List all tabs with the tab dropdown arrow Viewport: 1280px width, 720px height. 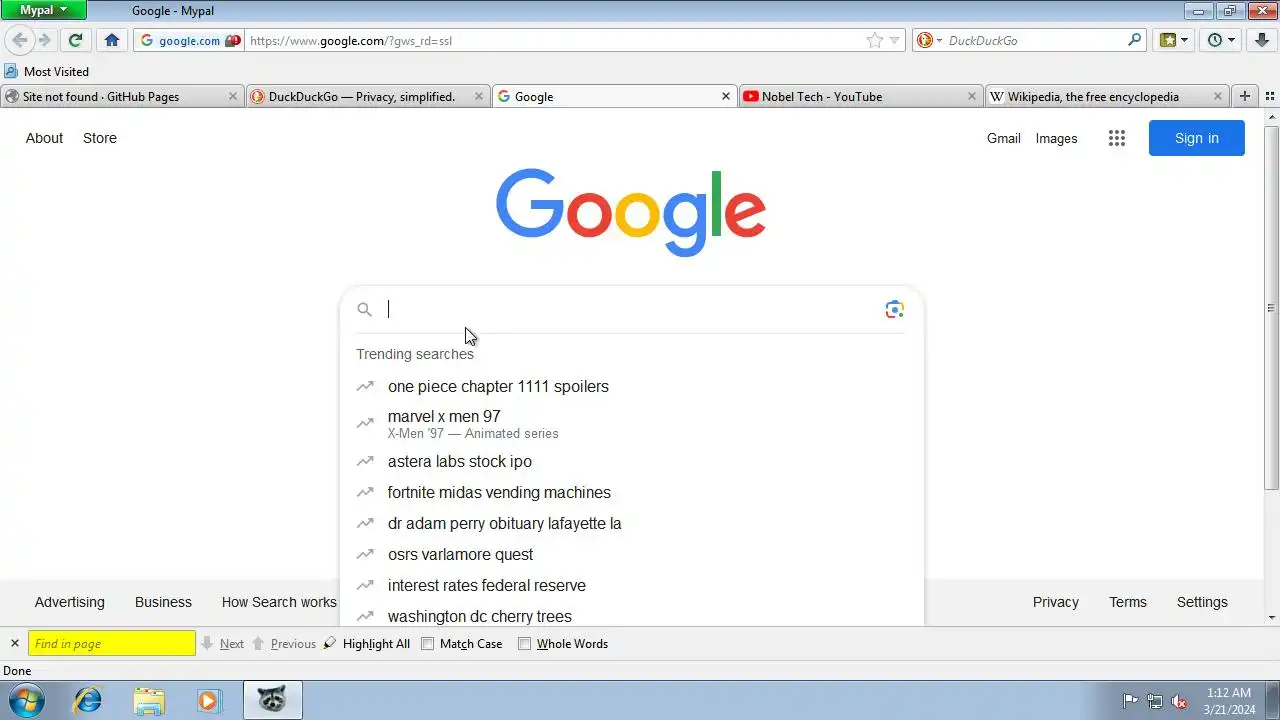(1269, 96)
